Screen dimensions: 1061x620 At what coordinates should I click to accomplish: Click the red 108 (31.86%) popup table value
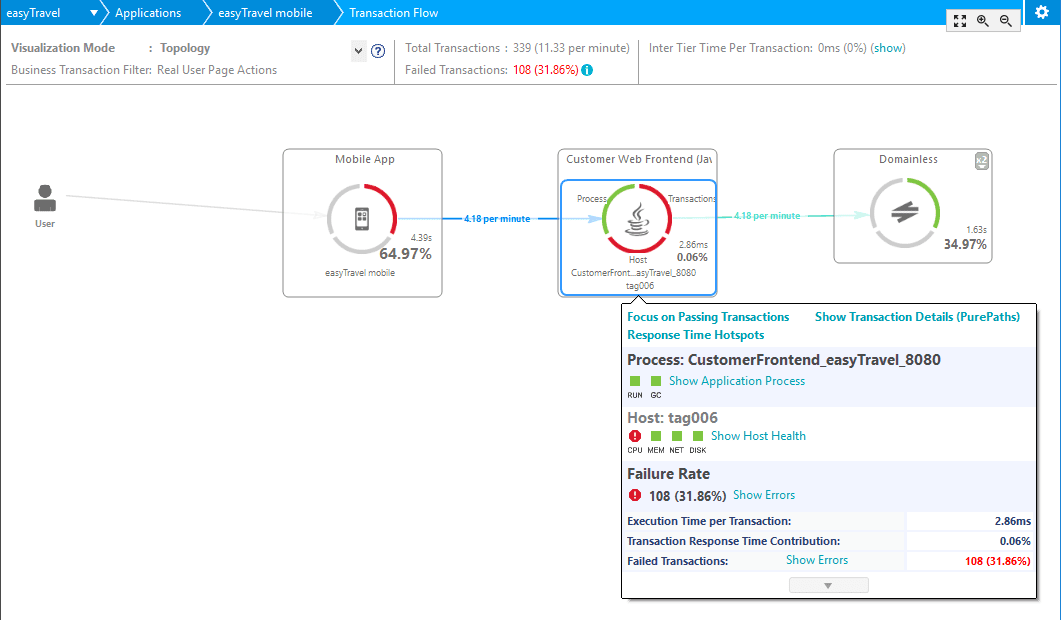997,561
